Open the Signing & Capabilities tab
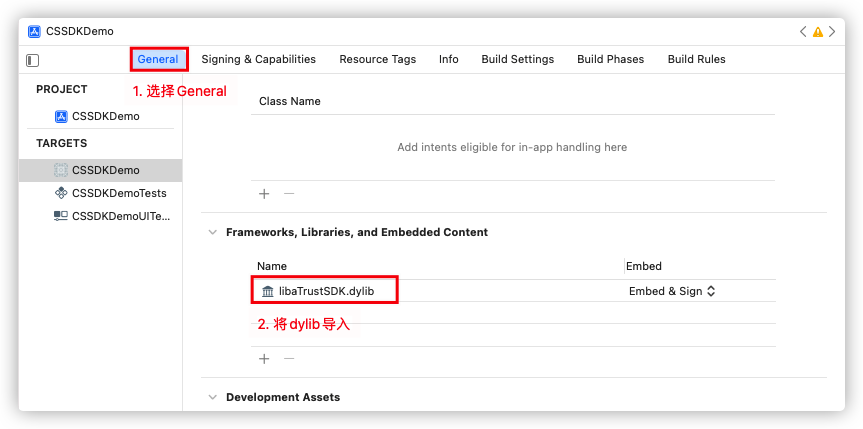The width and height of the screenshot is (863, 429). [258, 59]
